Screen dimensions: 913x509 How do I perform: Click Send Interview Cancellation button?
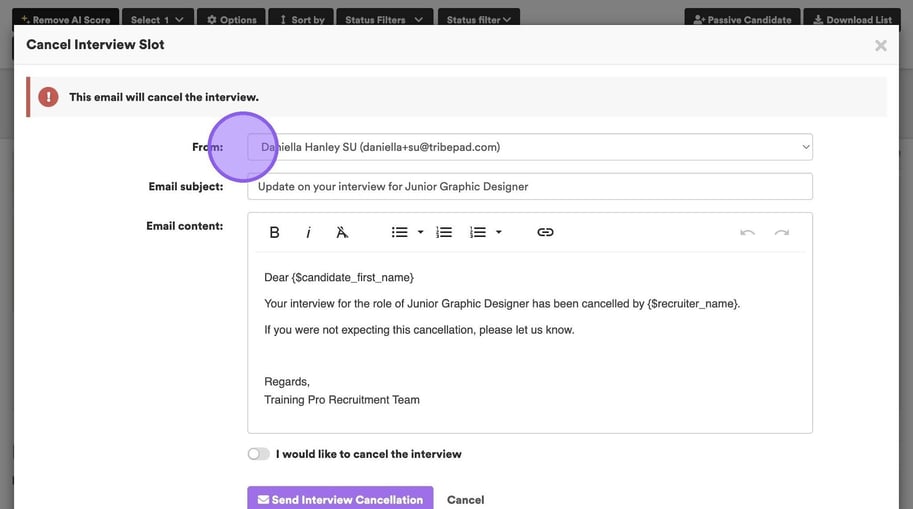click(340, 499)
